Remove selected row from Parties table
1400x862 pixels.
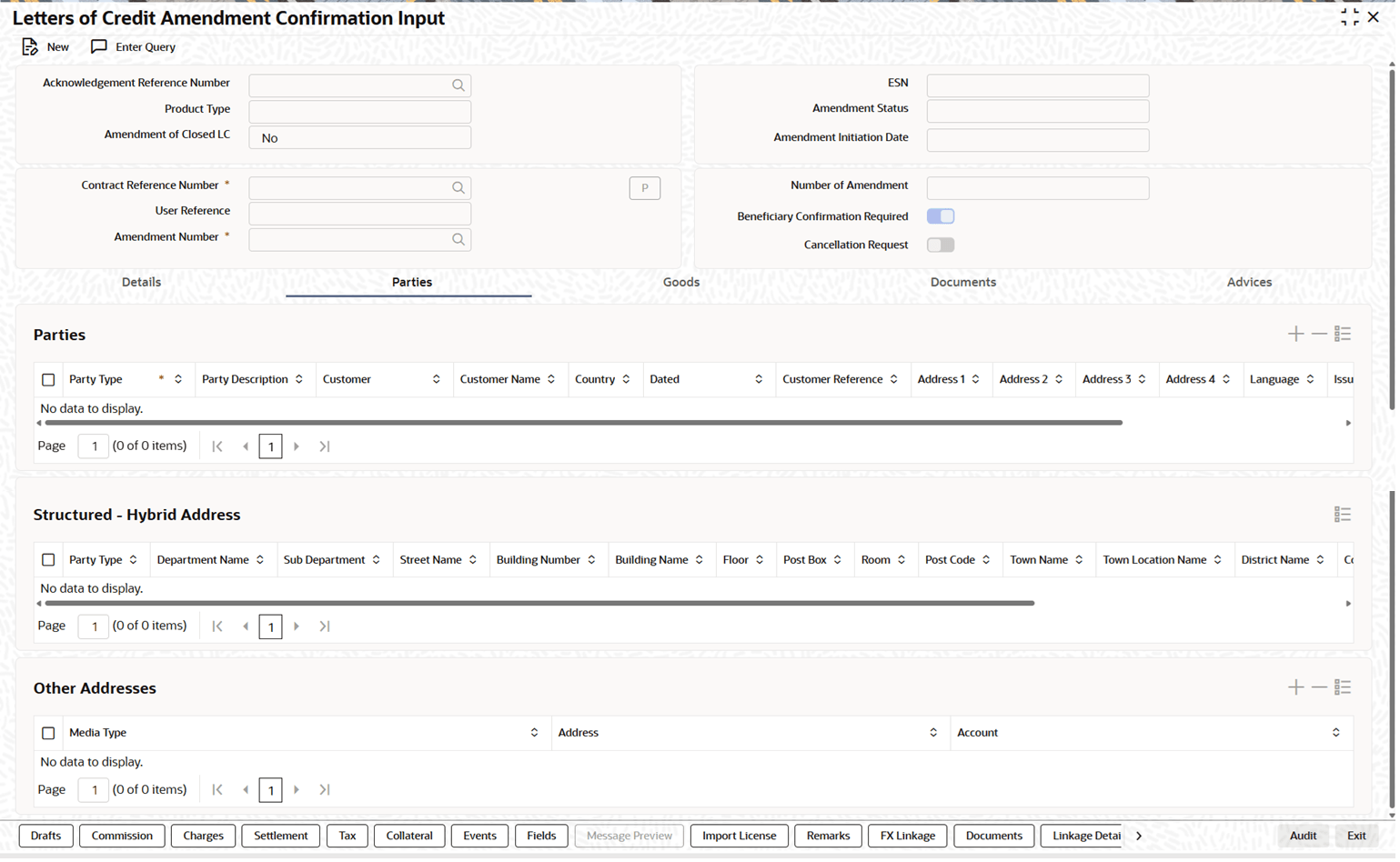point(1319,335)
